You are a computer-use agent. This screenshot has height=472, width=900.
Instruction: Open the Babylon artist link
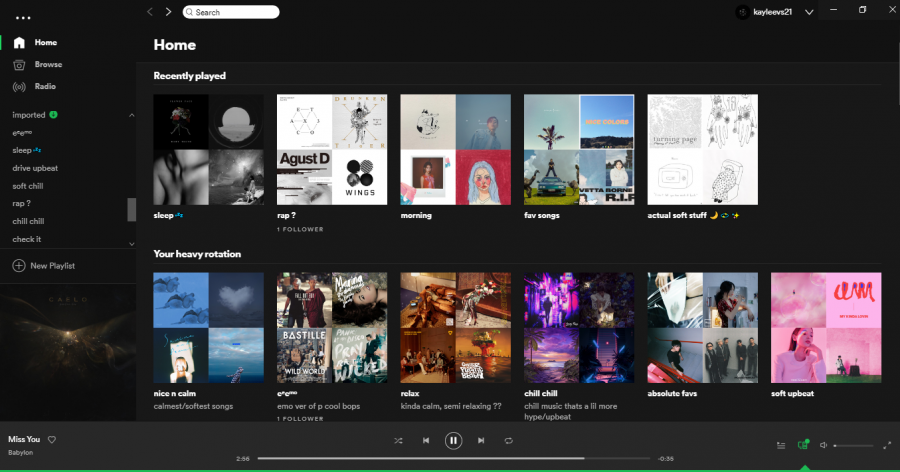coord(21,452)
